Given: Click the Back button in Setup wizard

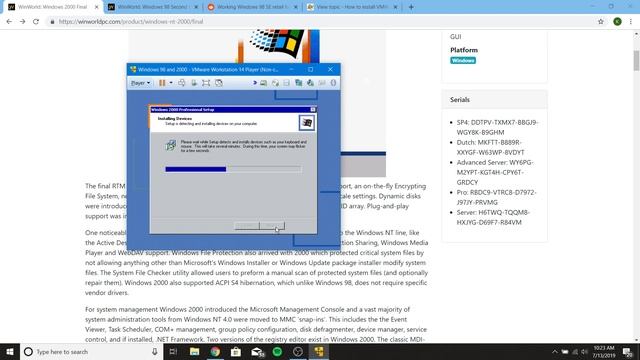Looking at the screenshot, I should point(247,225).
